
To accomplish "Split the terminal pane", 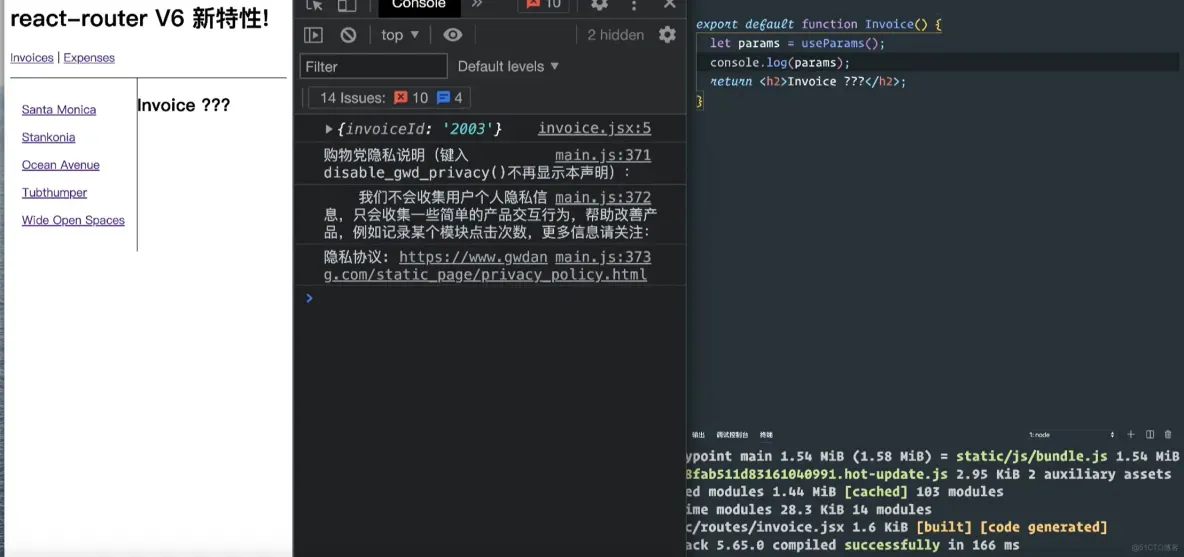I will 1149,435.
